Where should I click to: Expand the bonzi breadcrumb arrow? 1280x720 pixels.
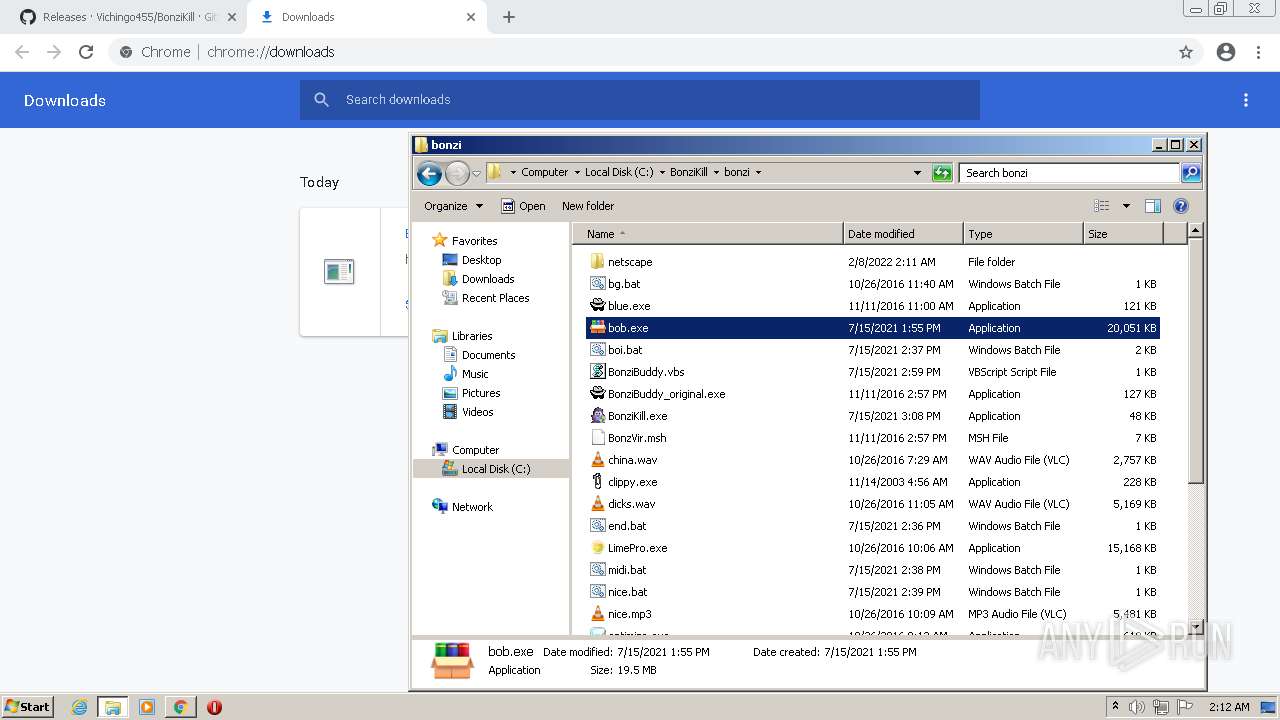point(758,173)
